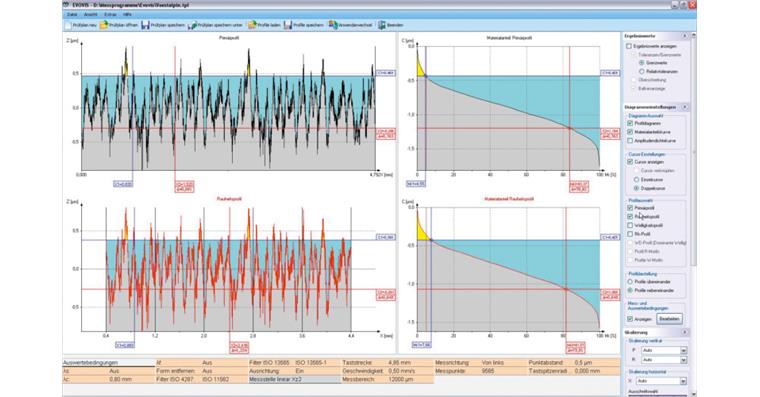The height and width of the screenshot is (397, 760).
Task: Select the Relativtoleranzen radio button
Action: pyautogui.click(x=641, y=72)
